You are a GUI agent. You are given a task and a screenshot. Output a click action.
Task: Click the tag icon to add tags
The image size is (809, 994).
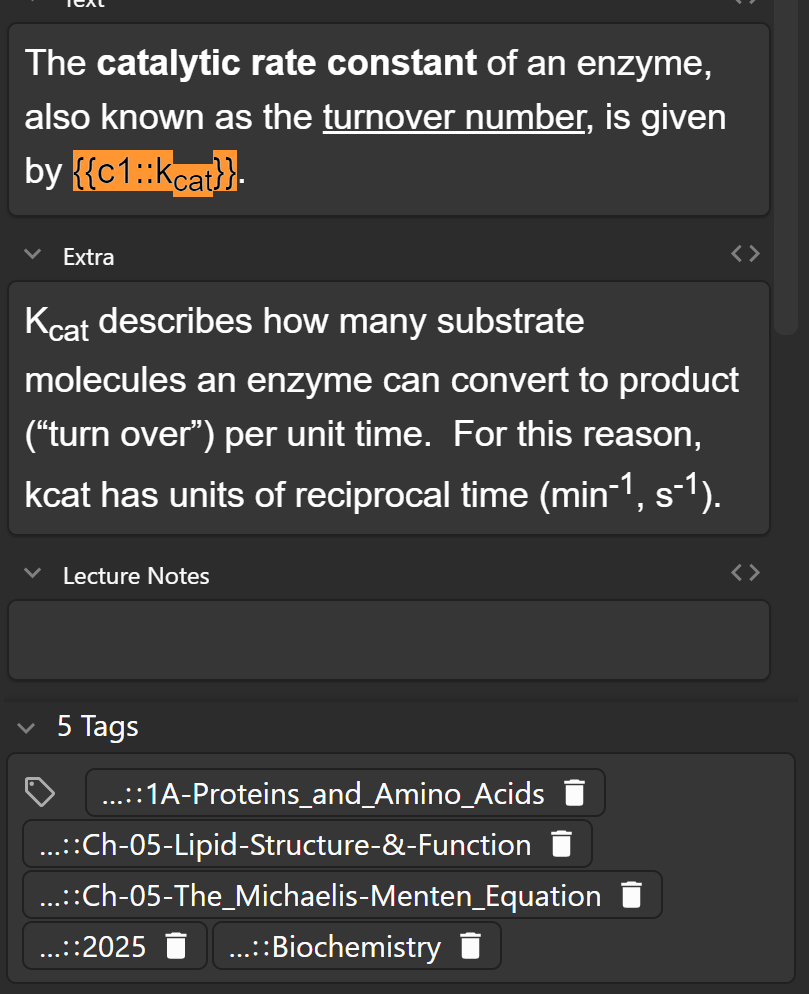click(x=40, y=793)
